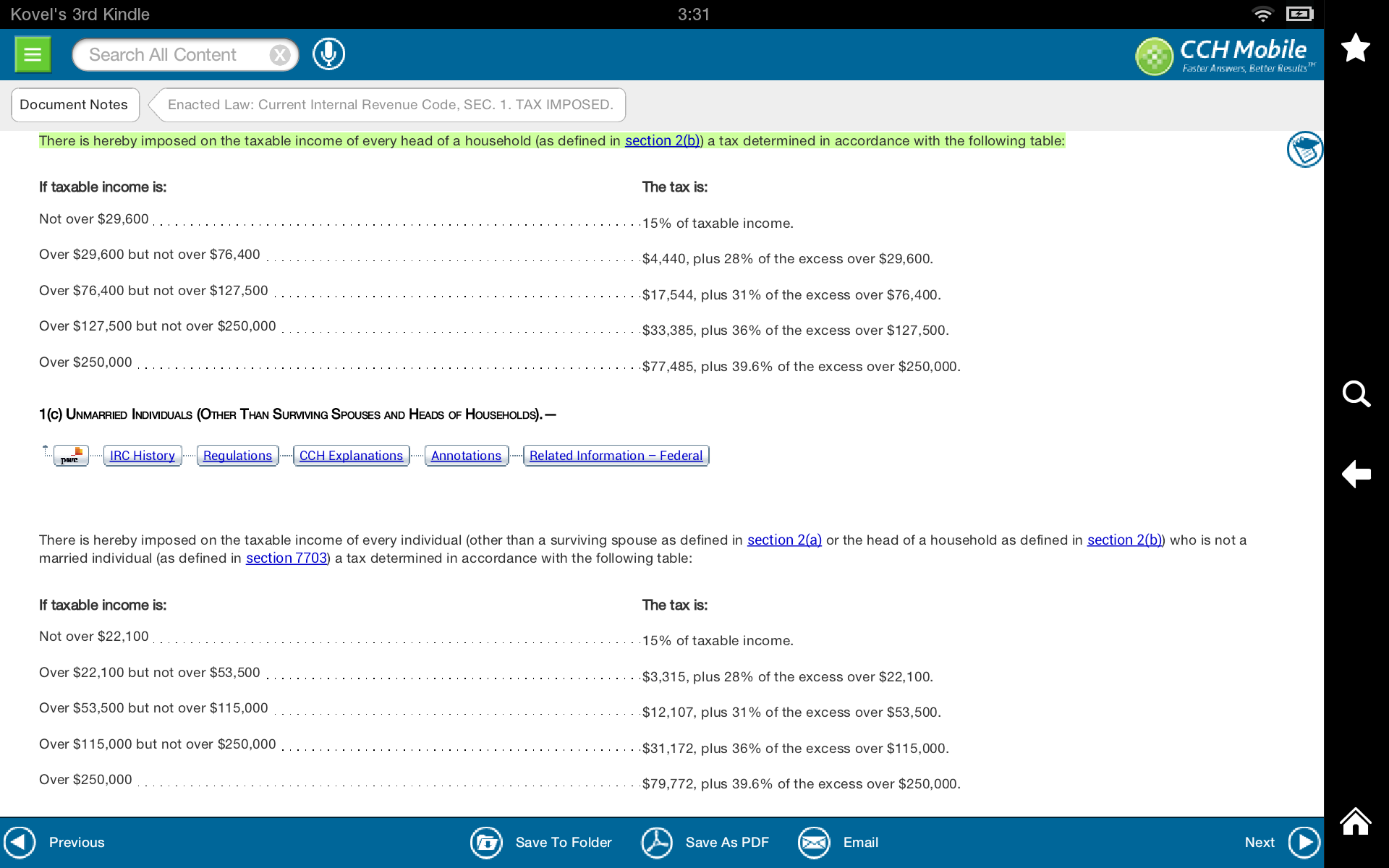Click the Email envelope icon
The width and height of the screenshot is (1389, 868).
[813, 842]
